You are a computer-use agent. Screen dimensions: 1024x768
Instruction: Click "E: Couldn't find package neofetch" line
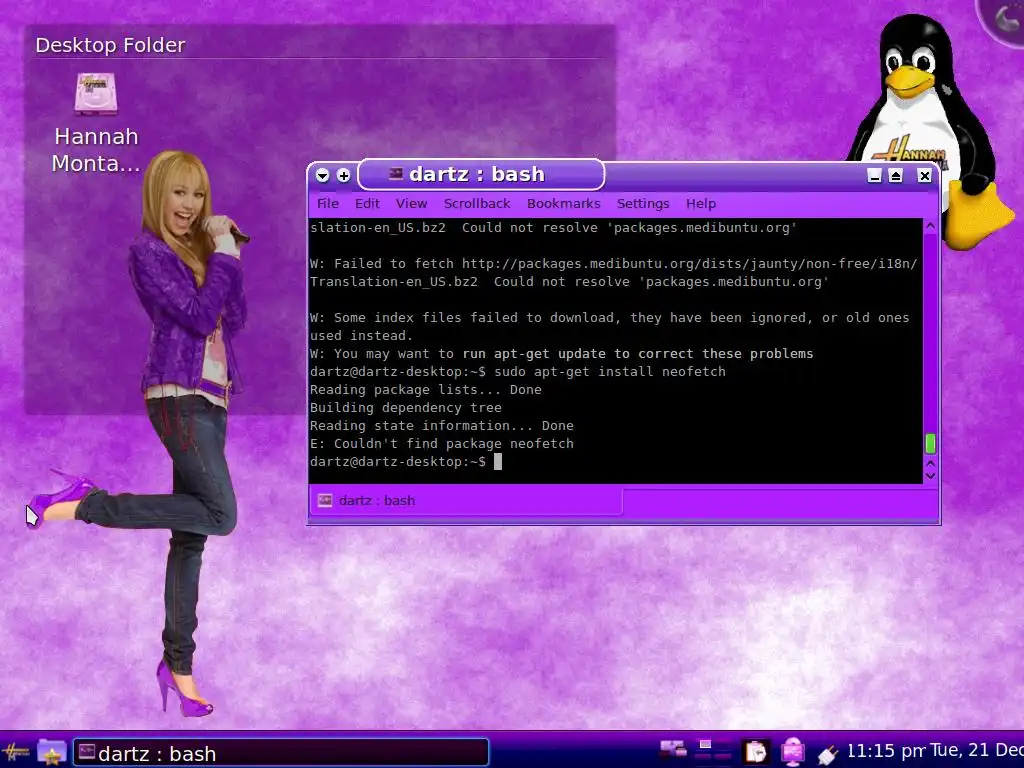[441, 443]
